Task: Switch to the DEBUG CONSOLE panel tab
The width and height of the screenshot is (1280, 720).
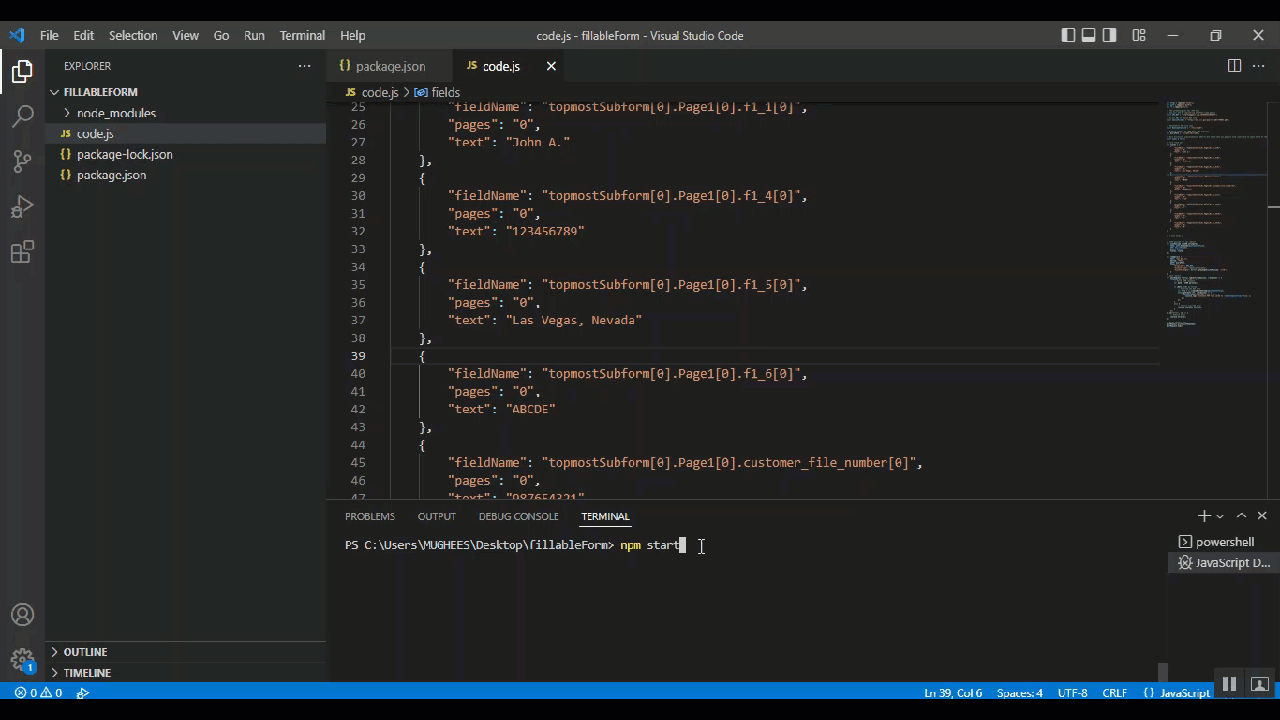Action: [x=518, y=516]
